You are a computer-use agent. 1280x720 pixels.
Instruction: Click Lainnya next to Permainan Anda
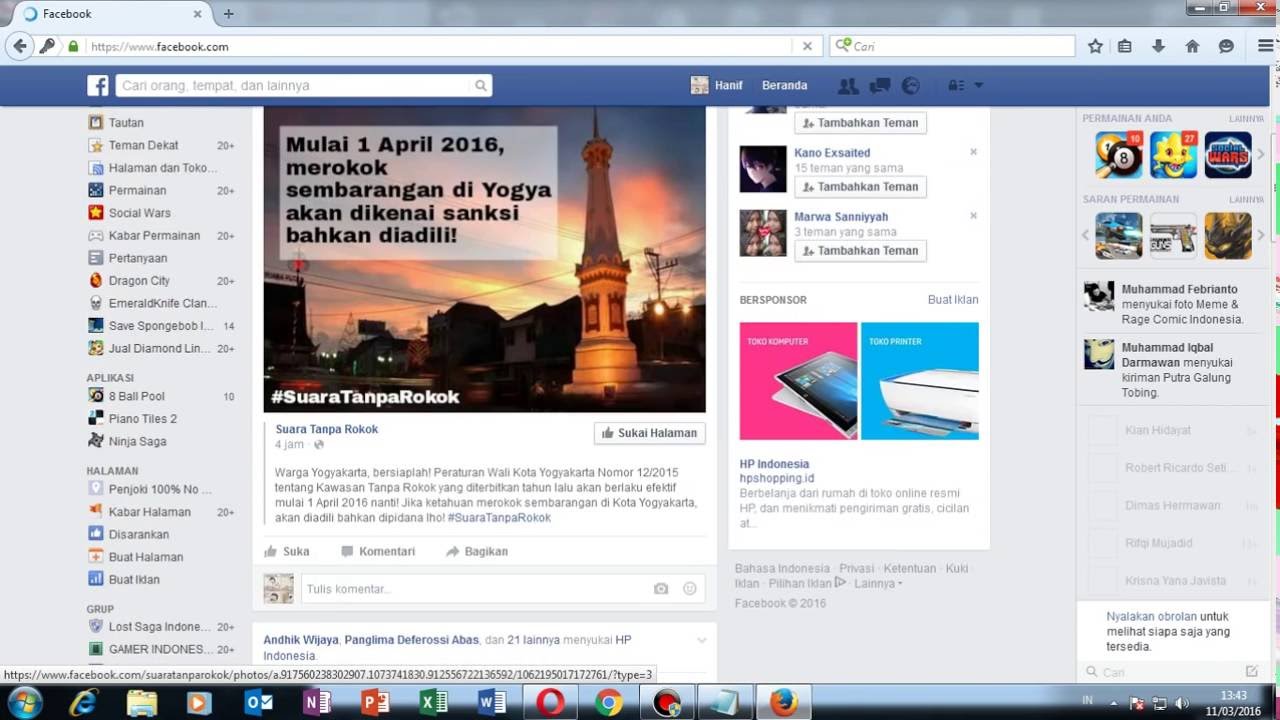click(1247, 118)
